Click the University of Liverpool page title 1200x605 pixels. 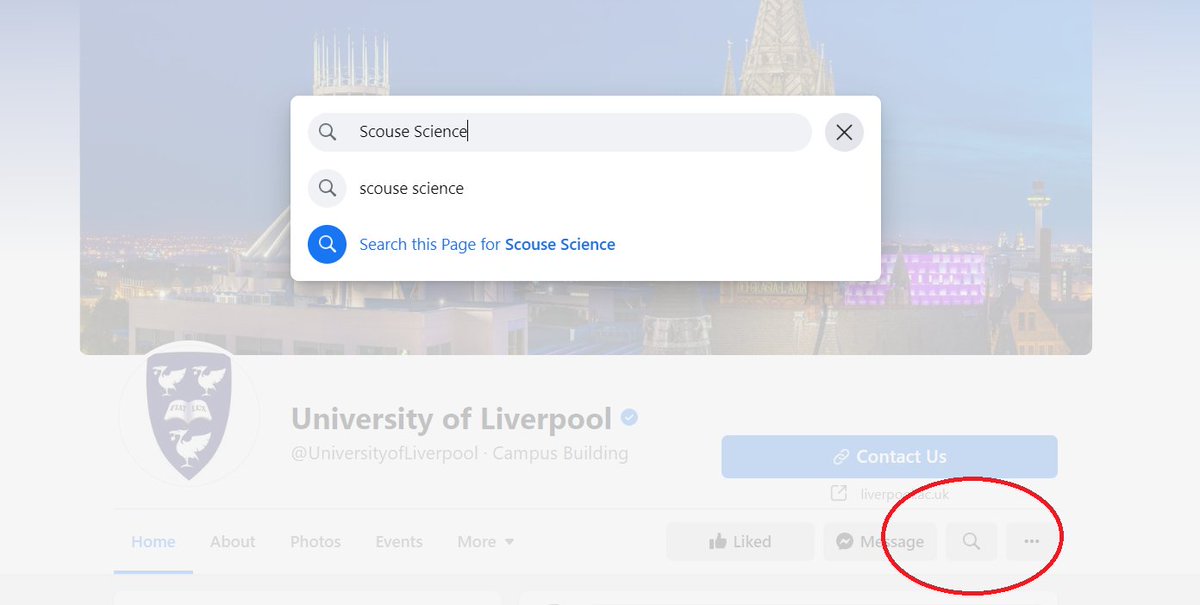(x=451, y=418)
